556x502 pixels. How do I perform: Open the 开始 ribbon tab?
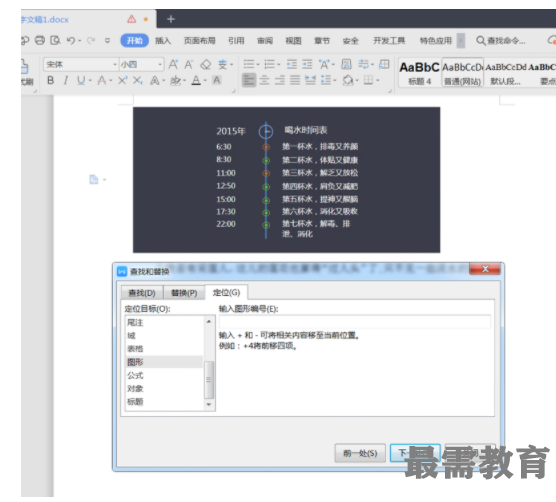point(134,40)
